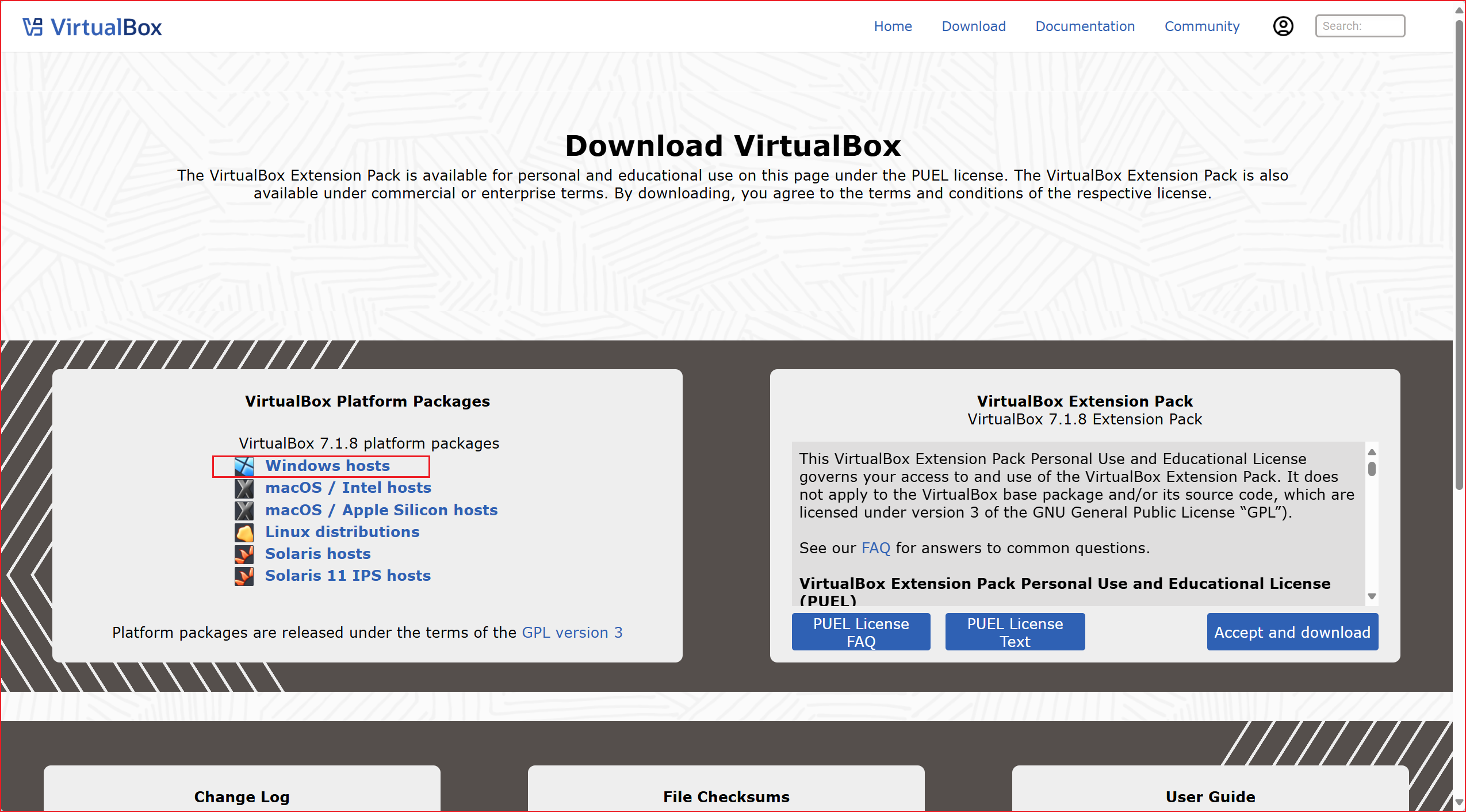Viewport: 1466px width, 812px height.
Task: Click the Solaris hosts icon
Action: pos(244,554)
